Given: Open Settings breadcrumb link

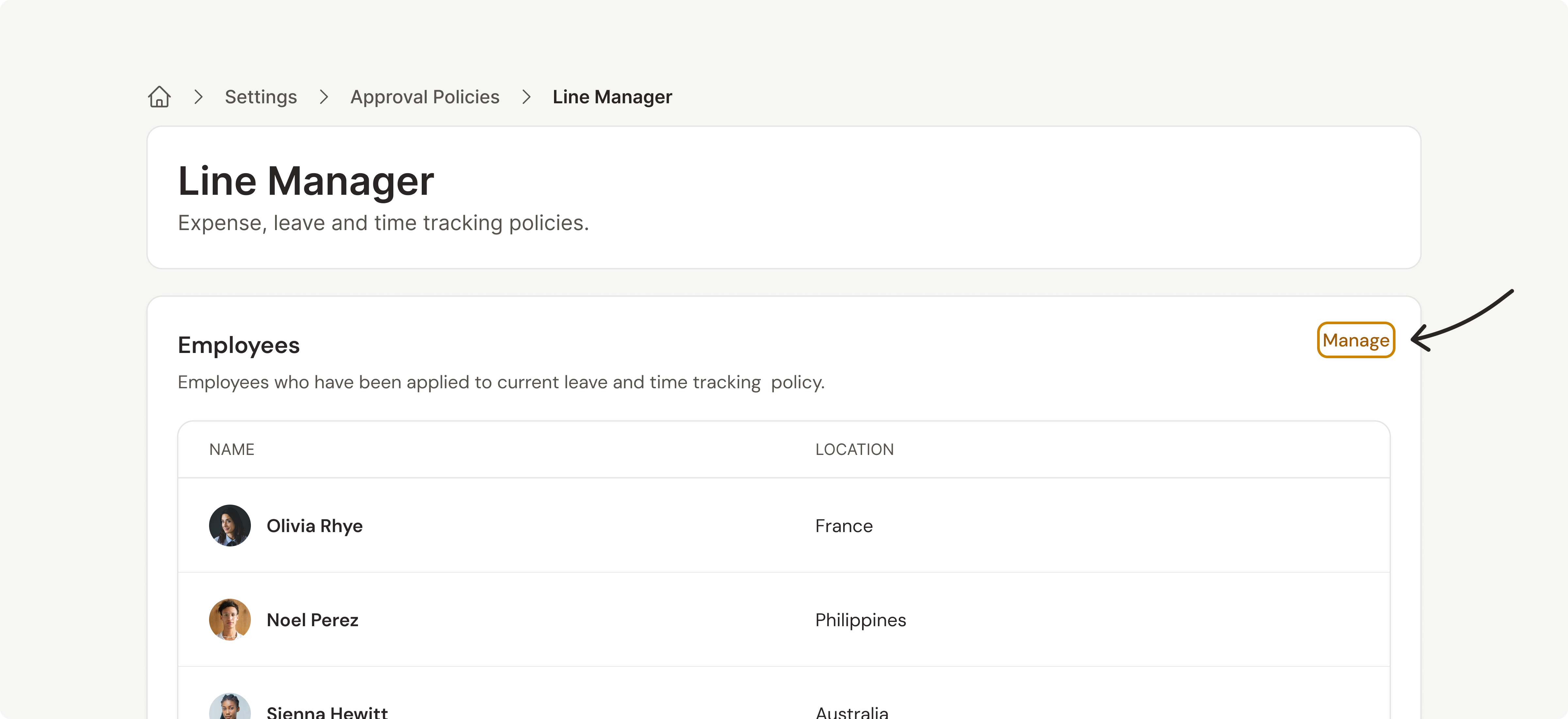Looking at the screenshot, I should (261, 97).
